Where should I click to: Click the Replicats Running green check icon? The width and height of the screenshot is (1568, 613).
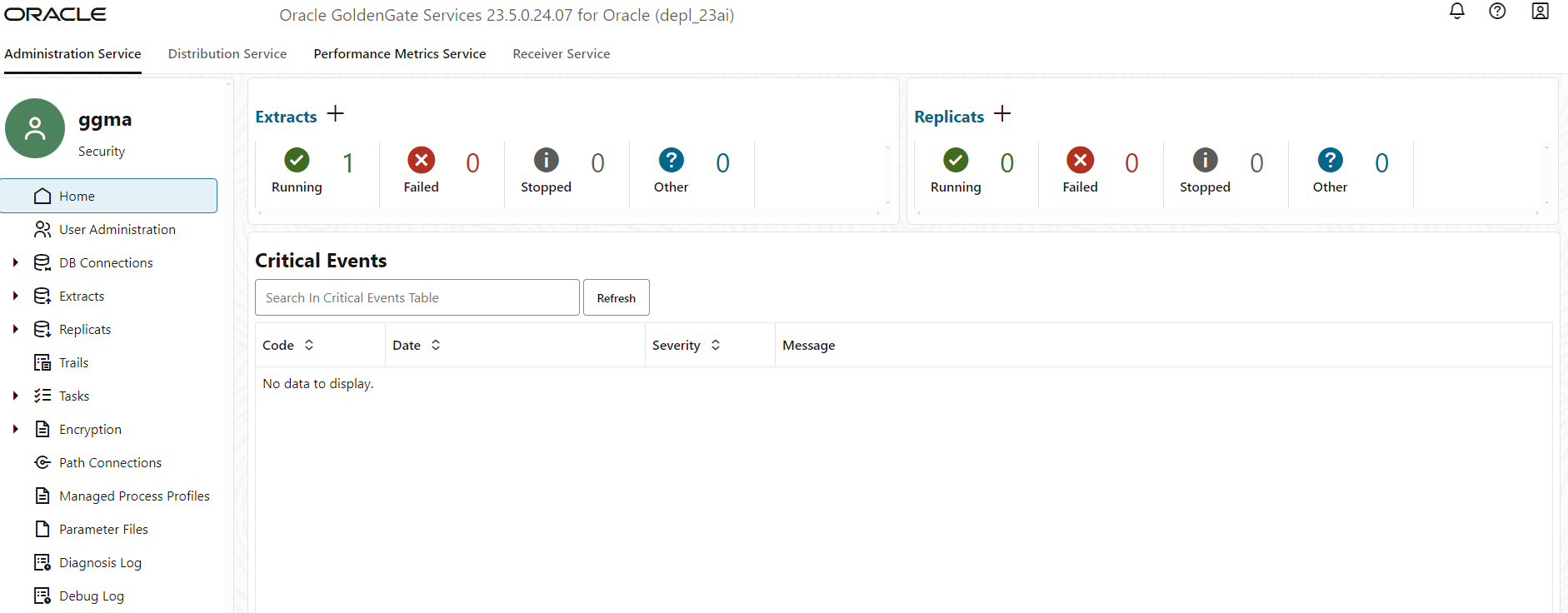click(956, 160)
